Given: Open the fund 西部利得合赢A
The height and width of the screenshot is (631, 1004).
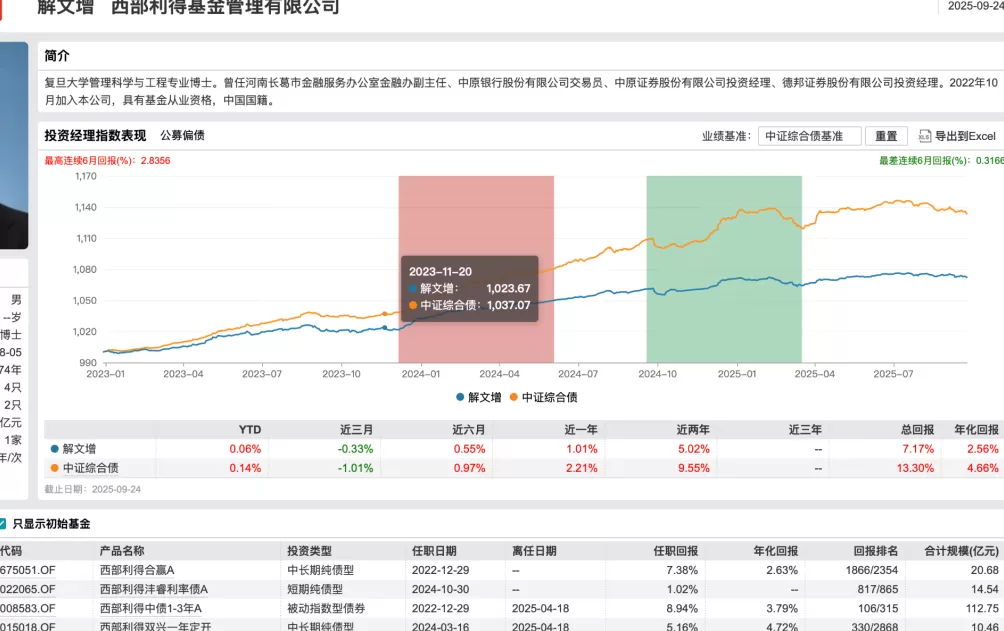Looking at the screenshot, I should [139, 570].
